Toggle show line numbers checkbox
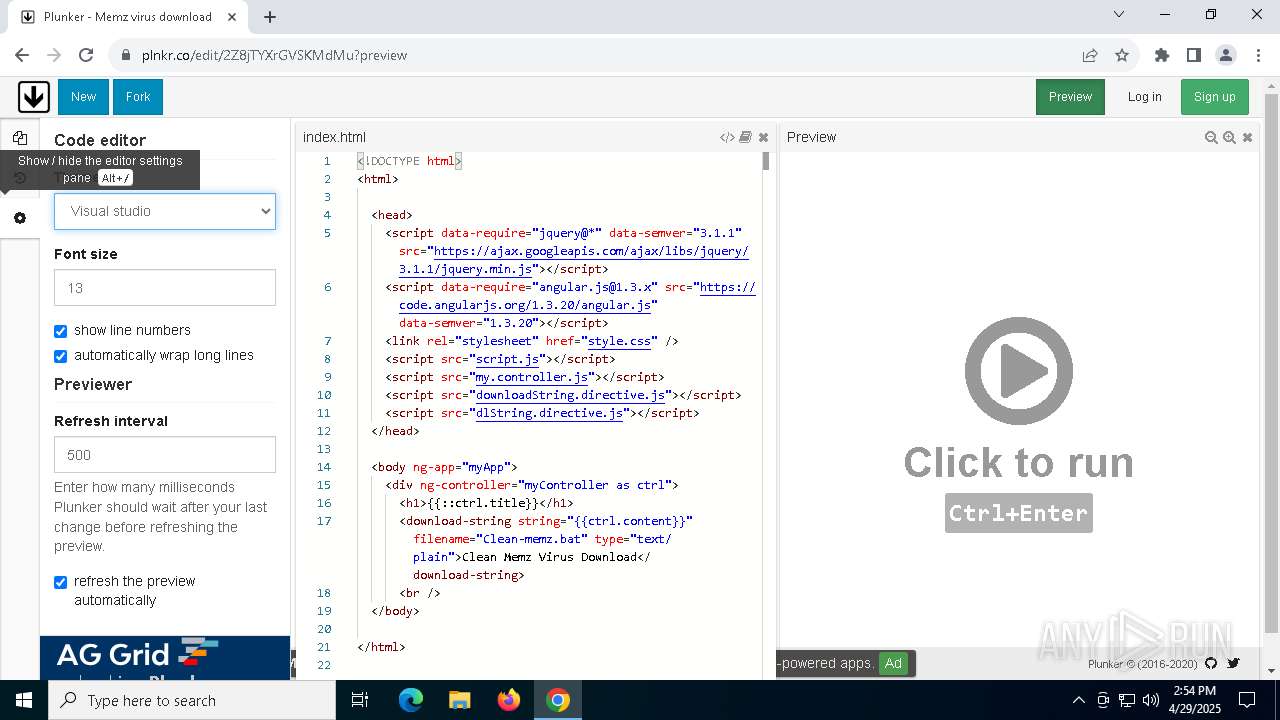 [60, 331]
